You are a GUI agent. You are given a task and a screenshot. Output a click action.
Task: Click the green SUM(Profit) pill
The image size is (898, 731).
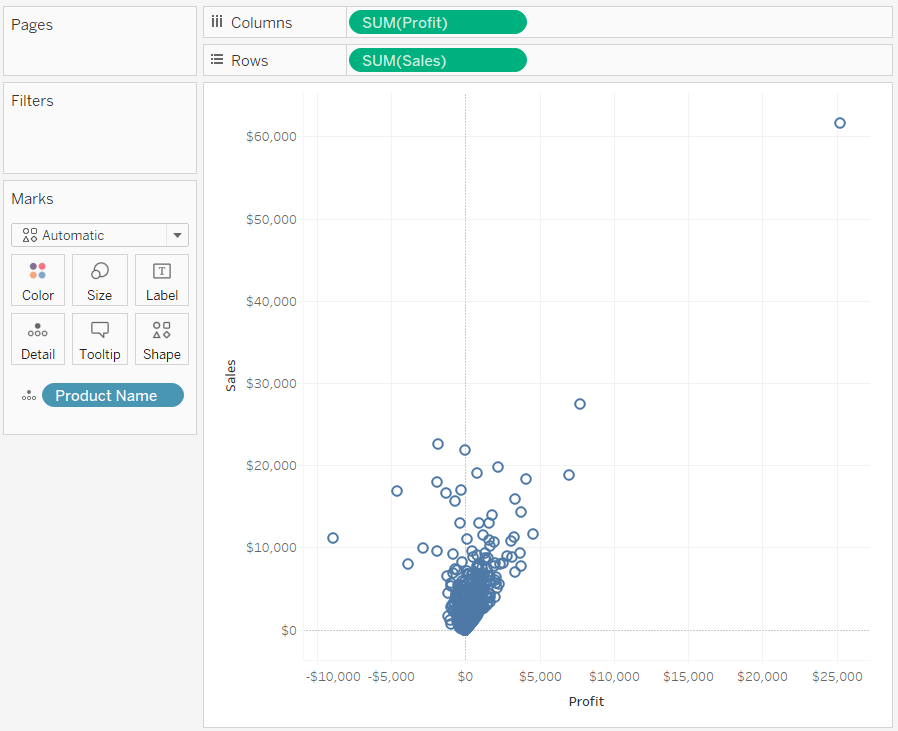coord(437,21)
